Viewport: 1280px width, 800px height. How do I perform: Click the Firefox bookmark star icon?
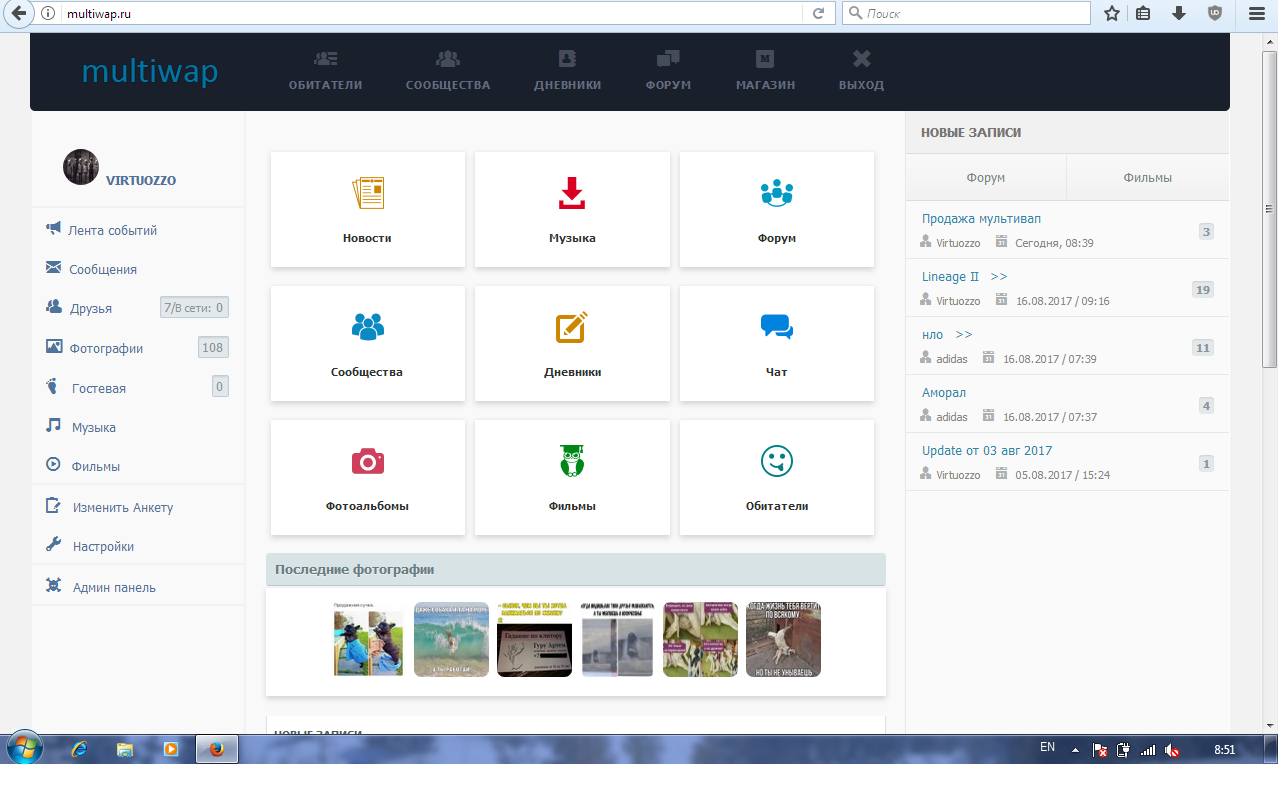[x=1111, y=14]
